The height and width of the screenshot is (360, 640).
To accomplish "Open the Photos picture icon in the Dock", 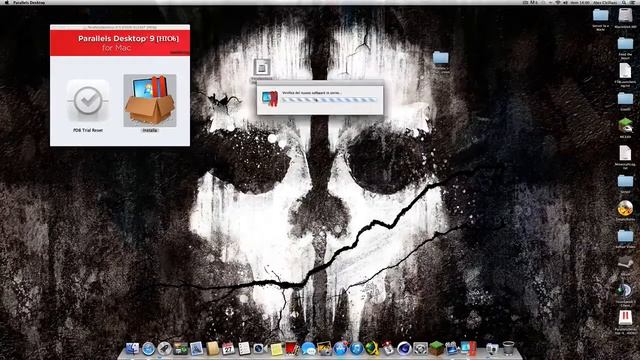I will pyautogui.click(x=324, y=349).
